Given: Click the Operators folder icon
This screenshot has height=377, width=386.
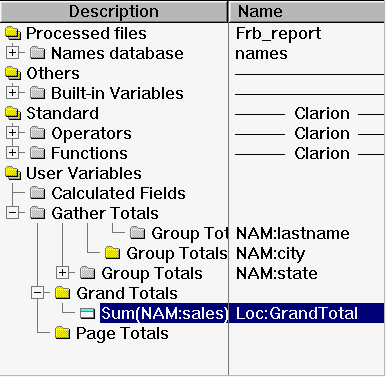Looking at the screenshot, I should click(x=38, y=133).
